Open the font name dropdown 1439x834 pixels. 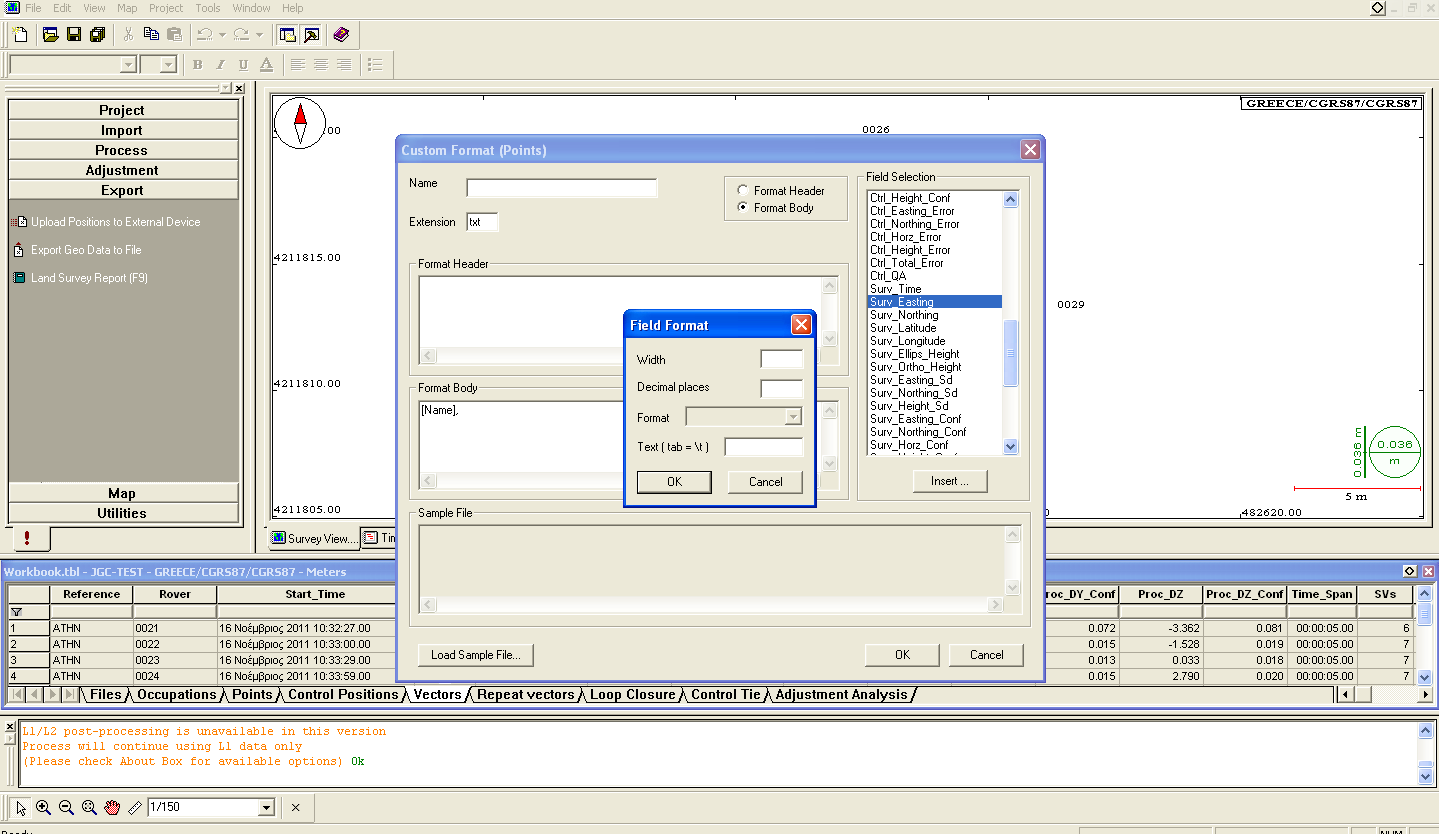click(x=128, y=65)
